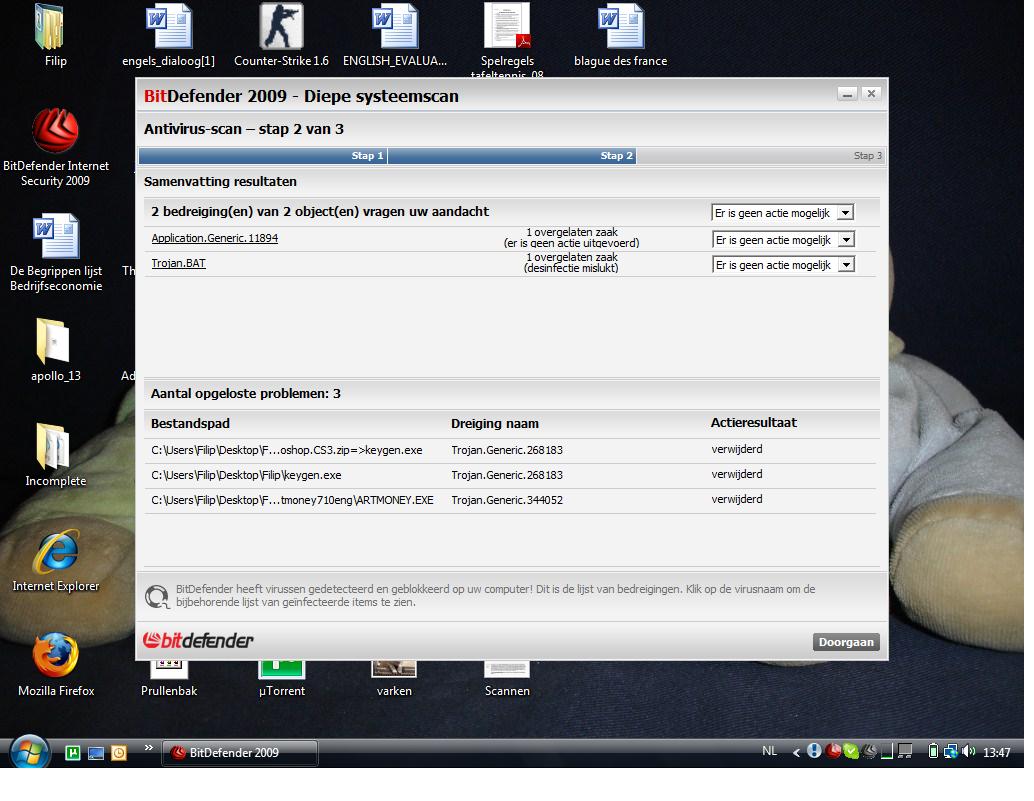1034x801 pixels.
Task: Open the varken desktop item
Action: (394, 679)
